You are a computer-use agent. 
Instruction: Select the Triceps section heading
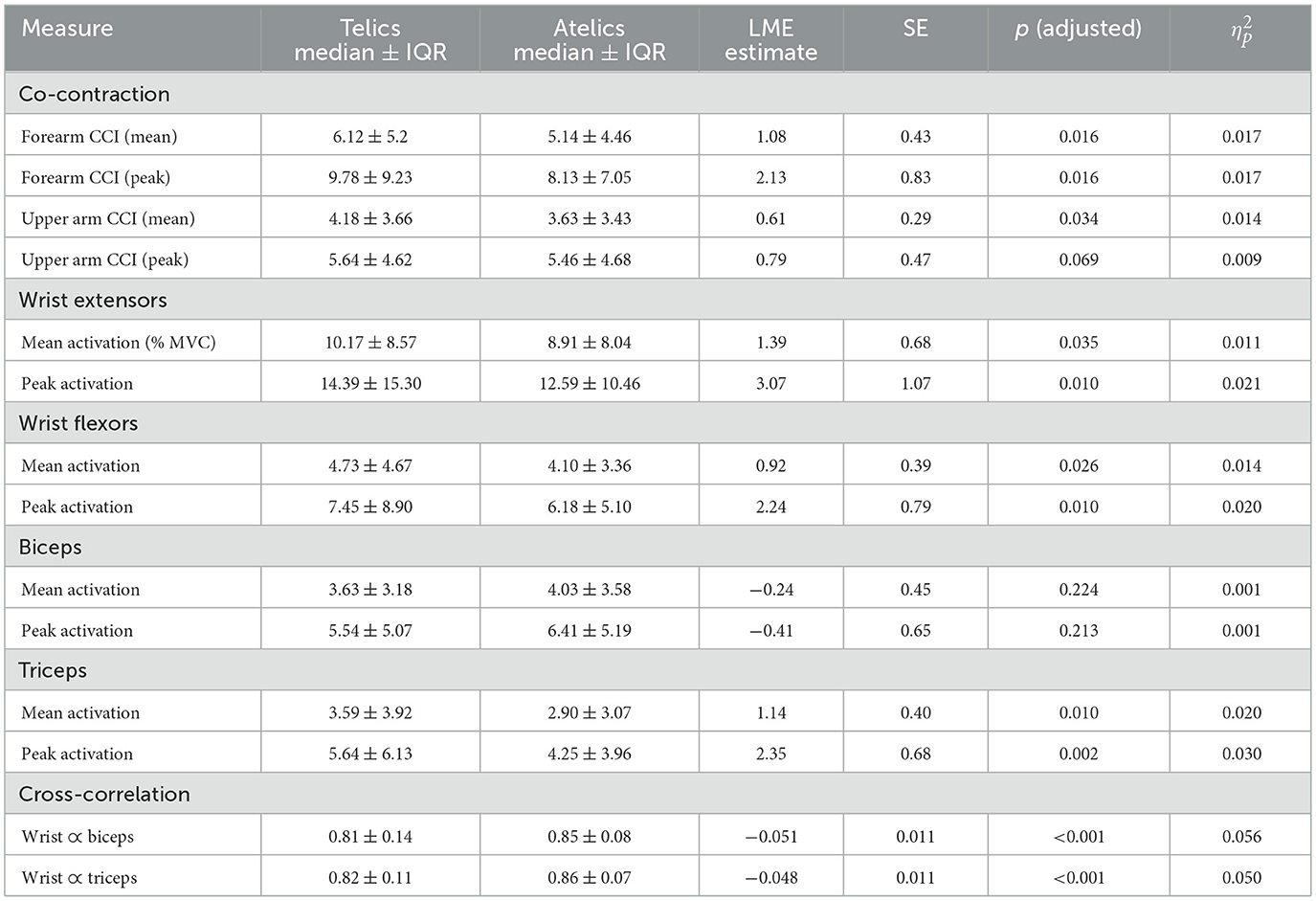[53, 671]
